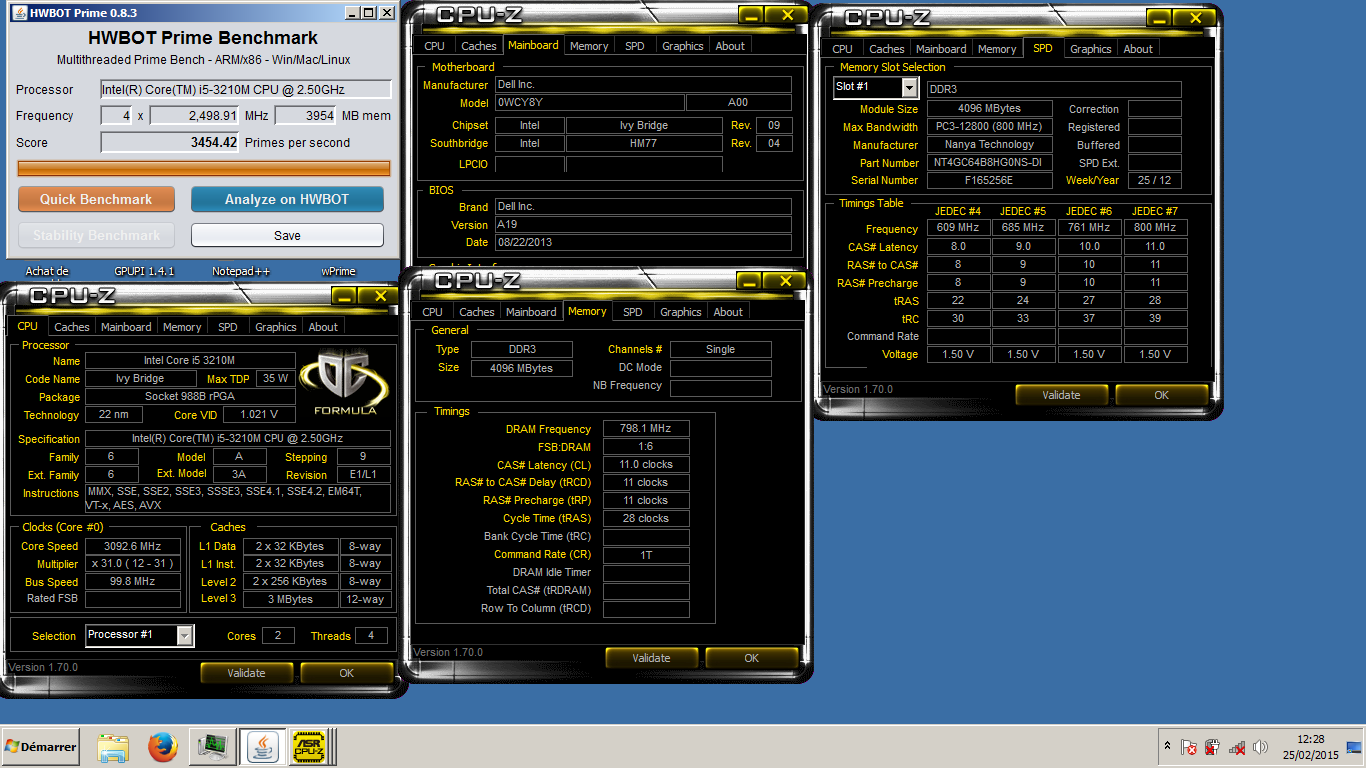Click Validate in the CPU tab CPU-Z window

(x=246, y=673)
